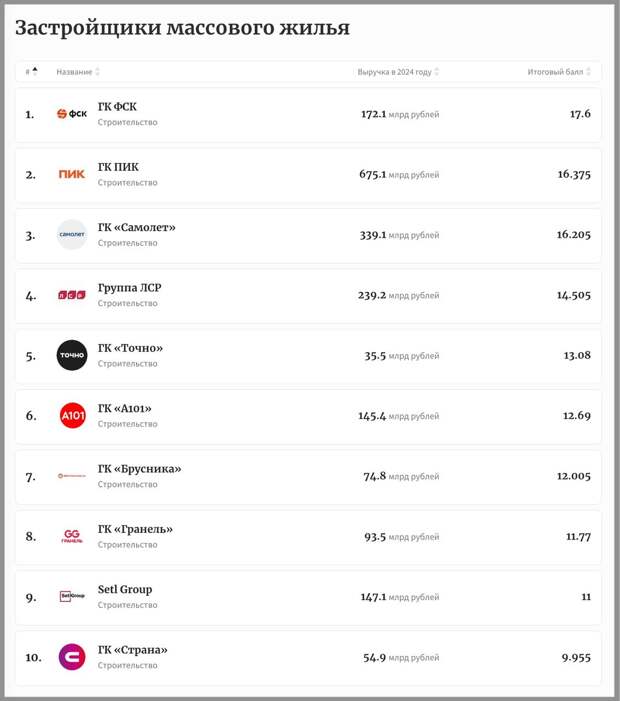Sort by Название column header
Image resolution: width=620 pixels, height=701 pixels.
(78, 72)
